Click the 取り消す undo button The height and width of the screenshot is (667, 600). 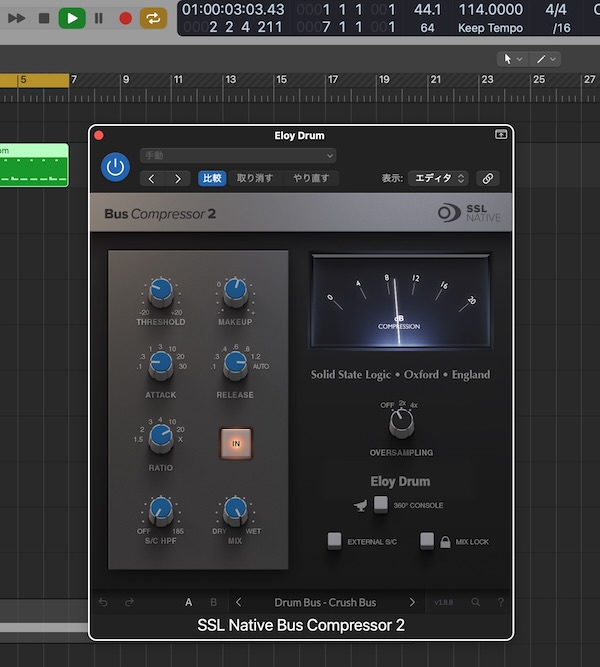click(x=255, y=178)
